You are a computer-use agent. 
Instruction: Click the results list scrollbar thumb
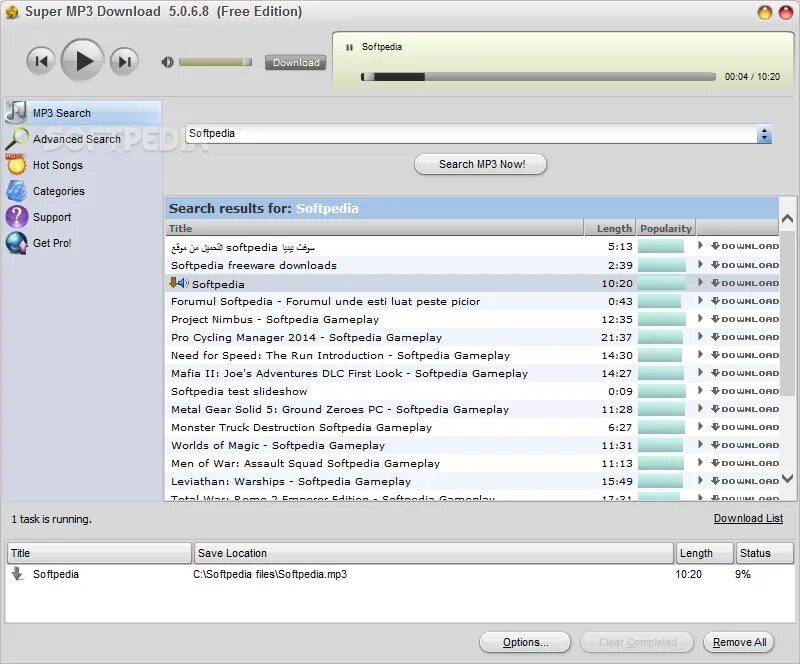pyautogui.click(x=788, y=312)
